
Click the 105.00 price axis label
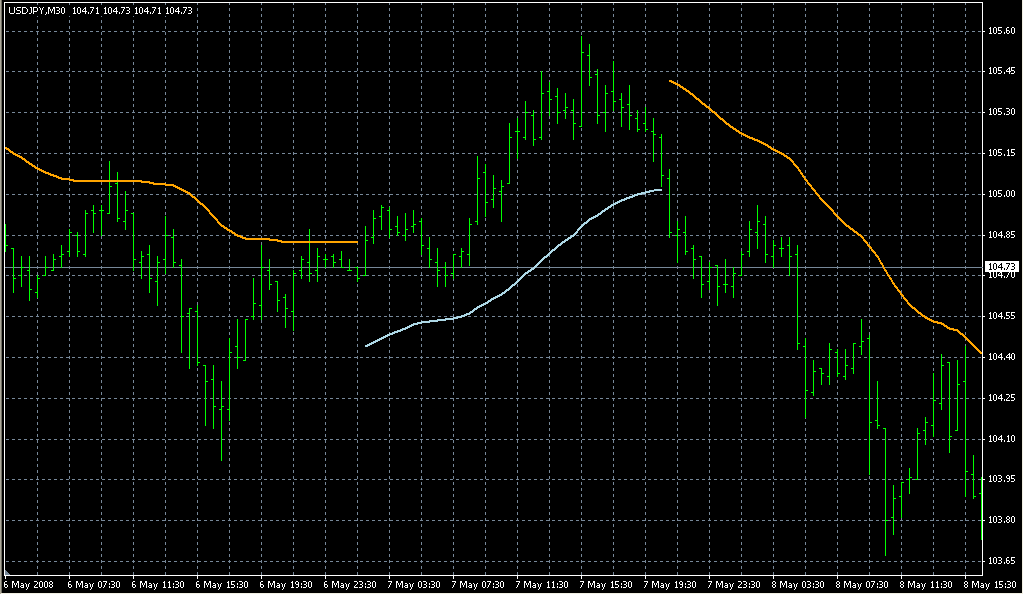coord(1001,194)
